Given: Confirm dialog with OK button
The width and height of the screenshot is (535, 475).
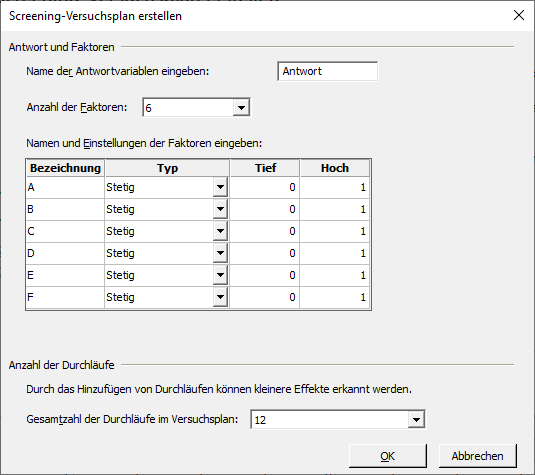Looking at the screenshot, I should 388,456.
